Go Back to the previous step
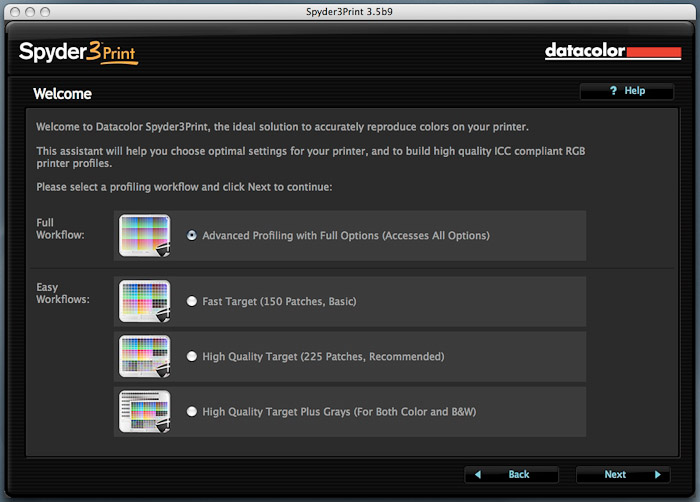 (511, 474)
